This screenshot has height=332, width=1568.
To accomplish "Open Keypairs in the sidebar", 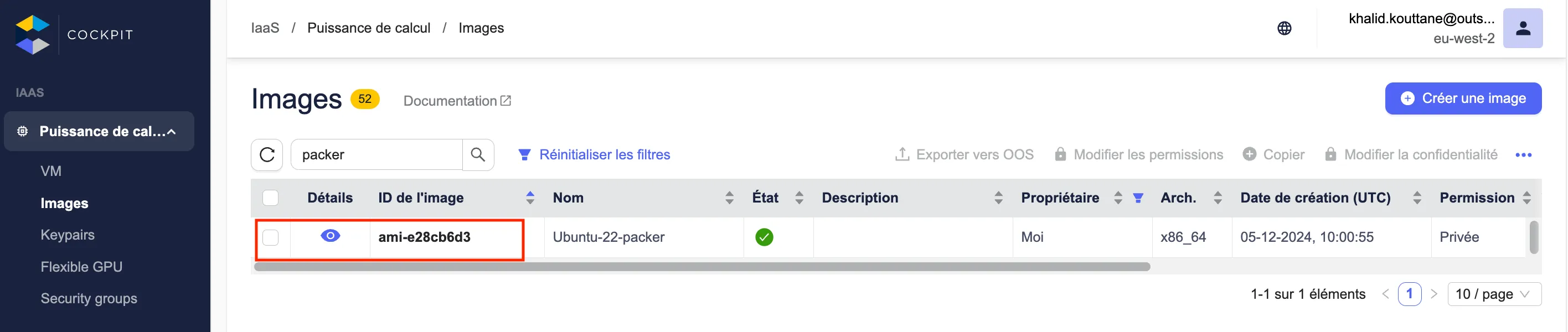I will pos(68,235).
